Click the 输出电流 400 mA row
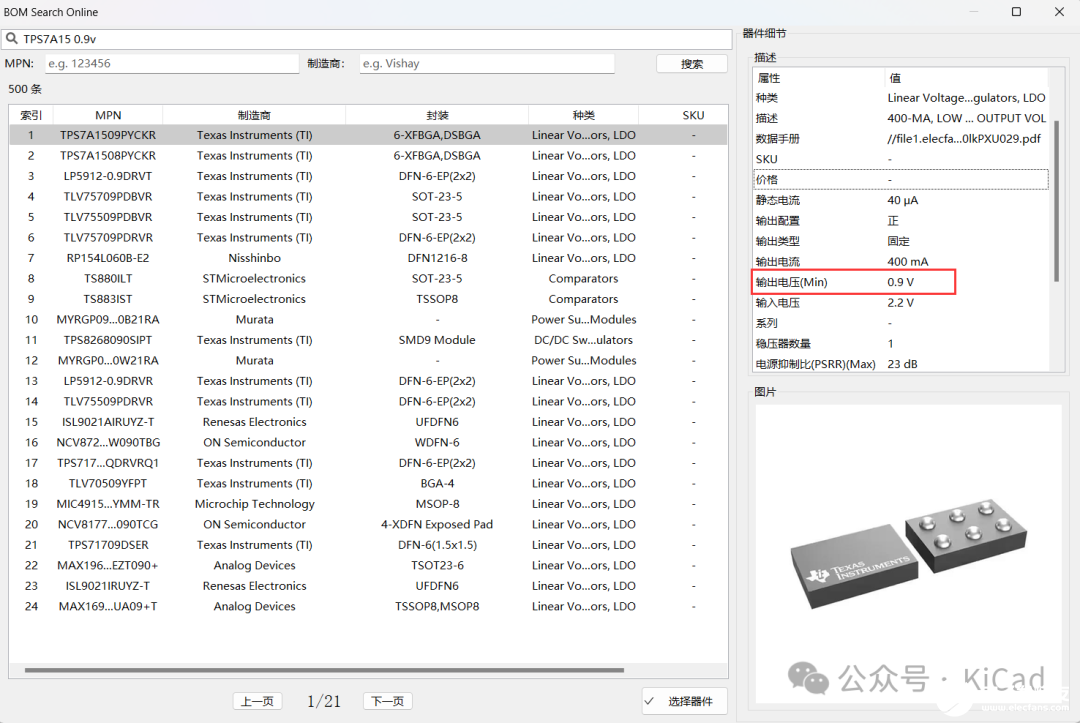The height and width of the screenshot is (723, 1080). (x=900, y=262)
